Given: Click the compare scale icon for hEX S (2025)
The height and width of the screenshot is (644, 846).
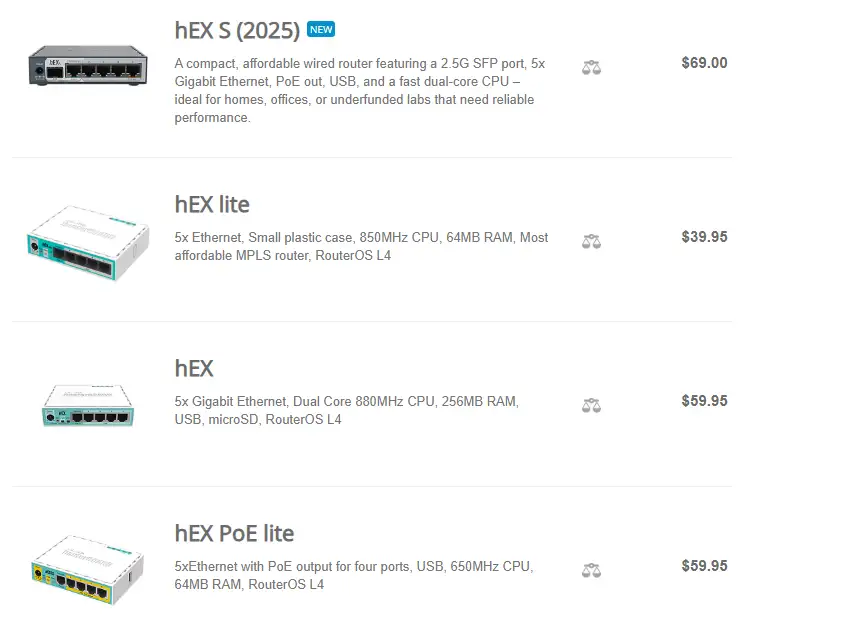Looking at the screenshot, I should [591, 68].
